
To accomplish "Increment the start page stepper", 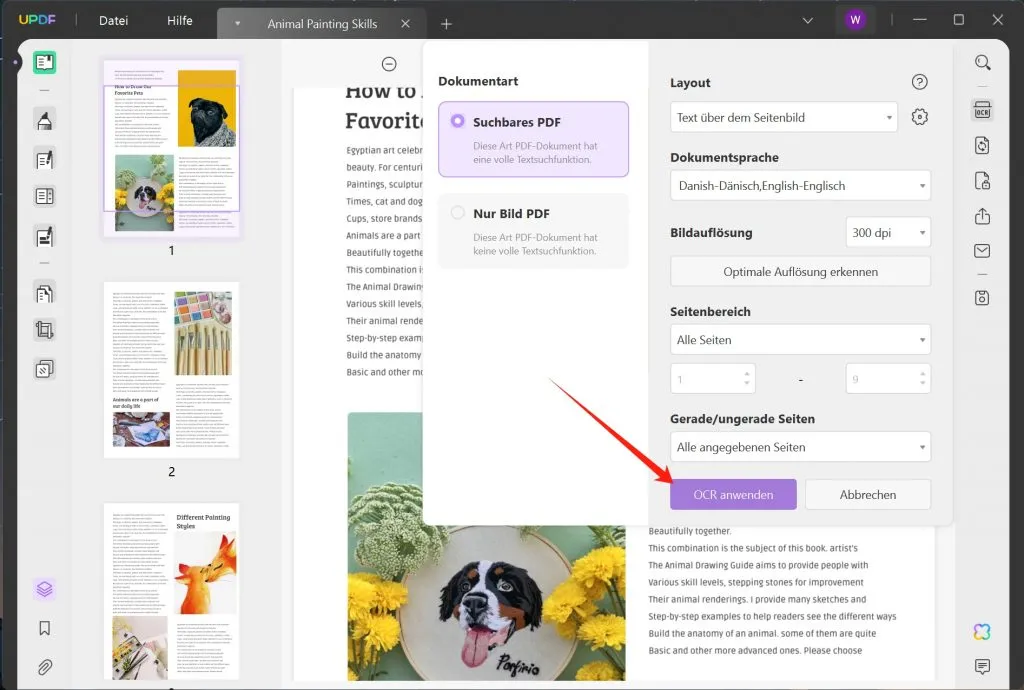I will point(746,374).
